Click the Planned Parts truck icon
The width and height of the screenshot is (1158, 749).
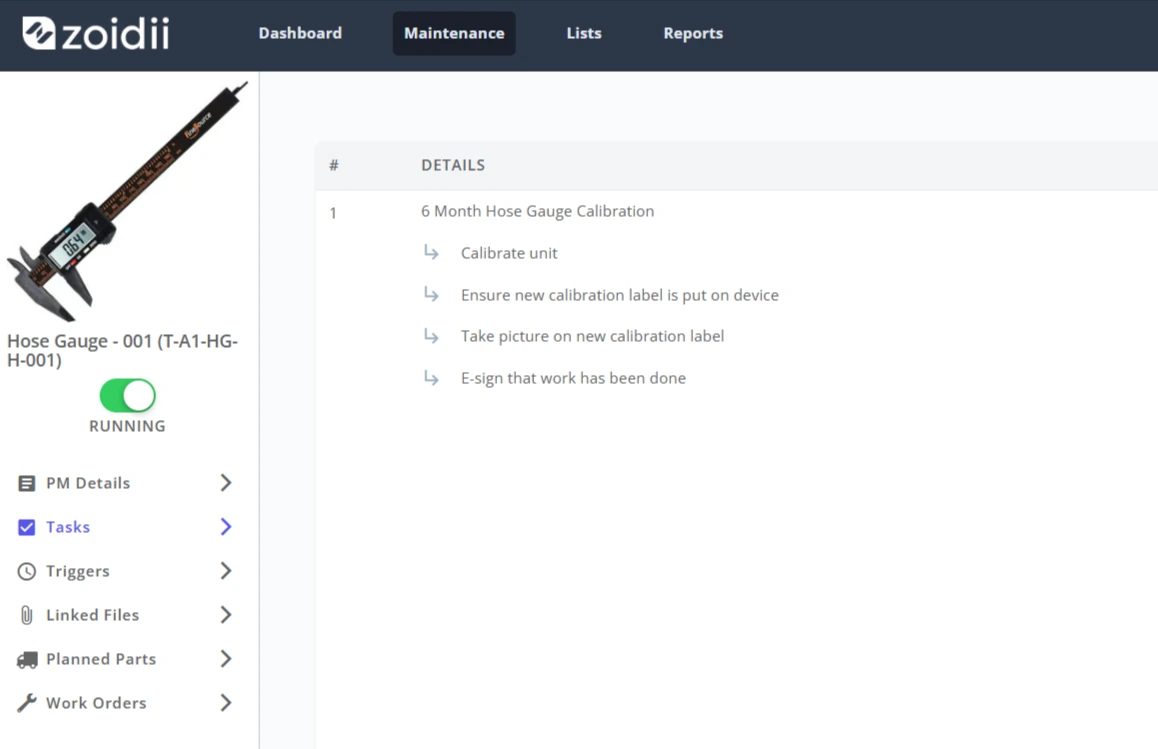click(x=27, y=660)
